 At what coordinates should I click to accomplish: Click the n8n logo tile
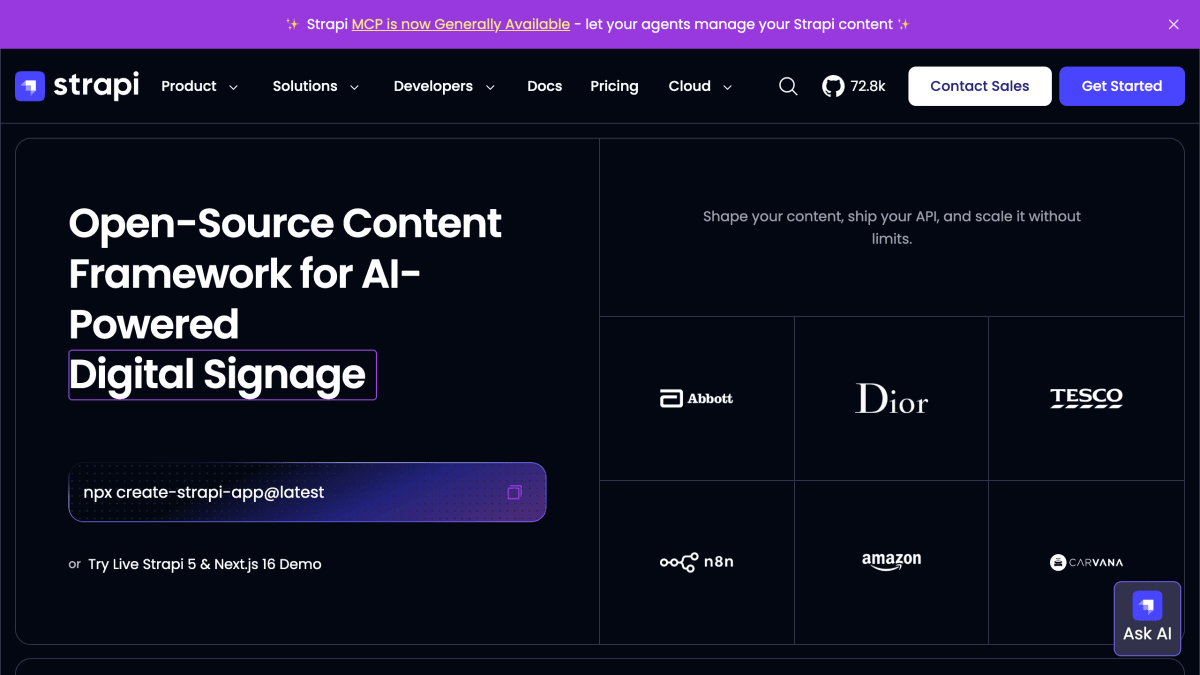pos(697,562)
